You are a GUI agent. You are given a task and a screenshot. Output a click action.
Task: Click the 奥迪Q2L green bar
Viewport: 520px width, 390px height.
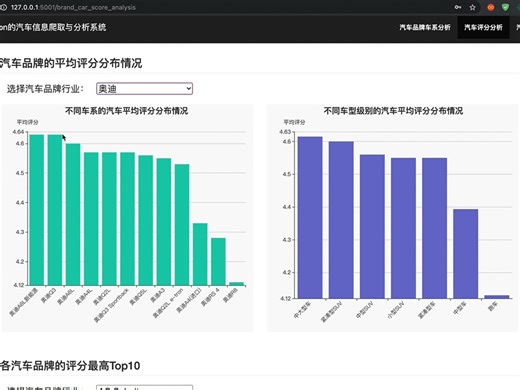click(x=109, y=219)
